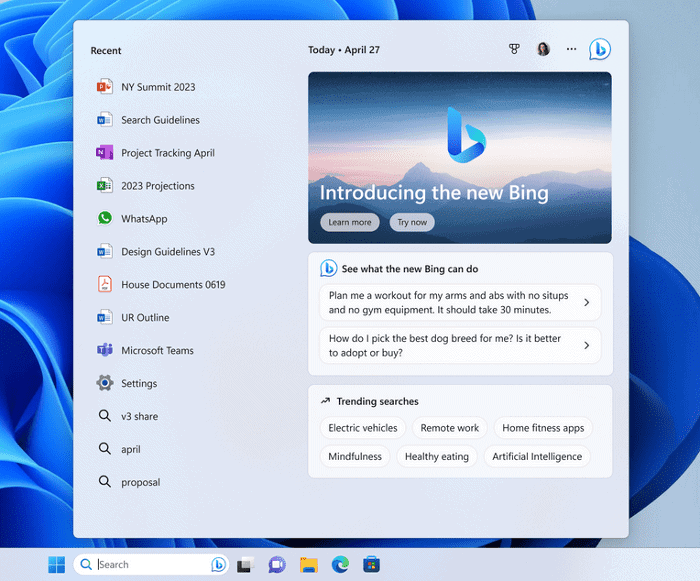Select the proposal recent search text
Viewport: 700px width, 581px height.
[141, 482]
